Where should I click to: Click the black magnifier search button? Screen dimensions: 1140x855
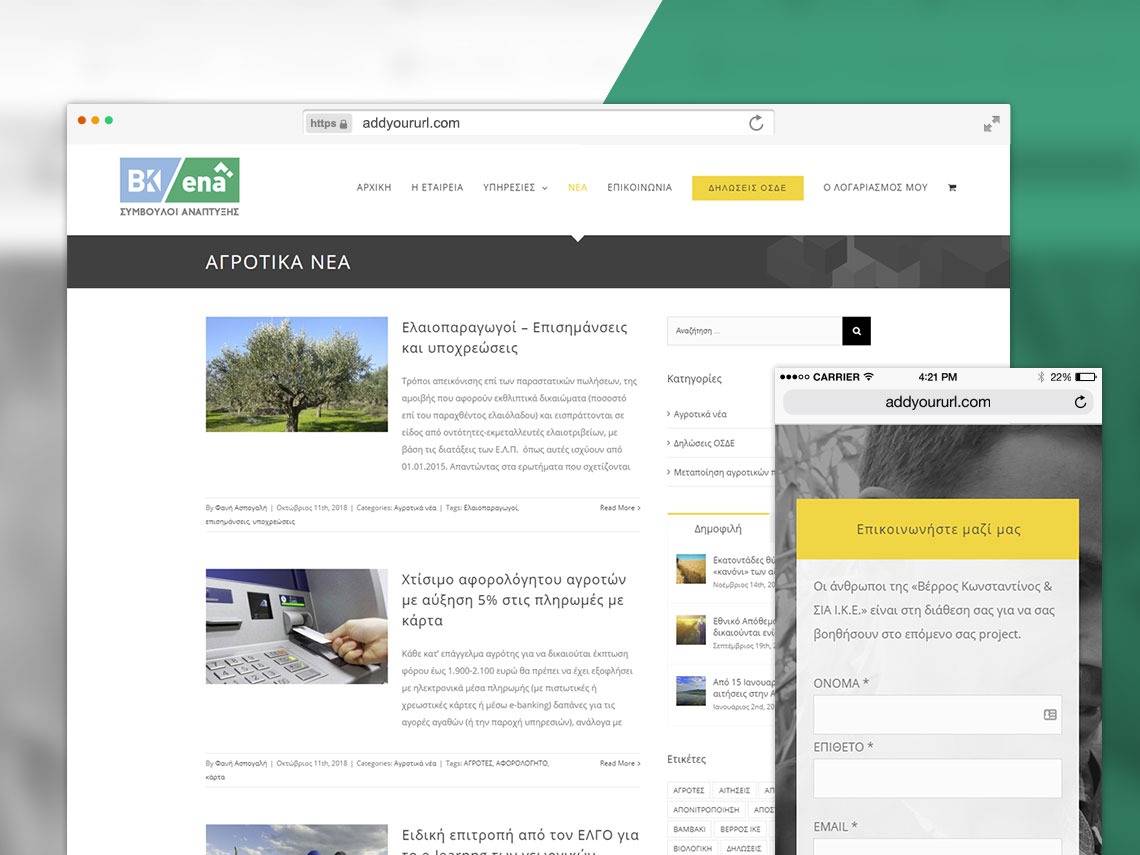coord(856,331)
